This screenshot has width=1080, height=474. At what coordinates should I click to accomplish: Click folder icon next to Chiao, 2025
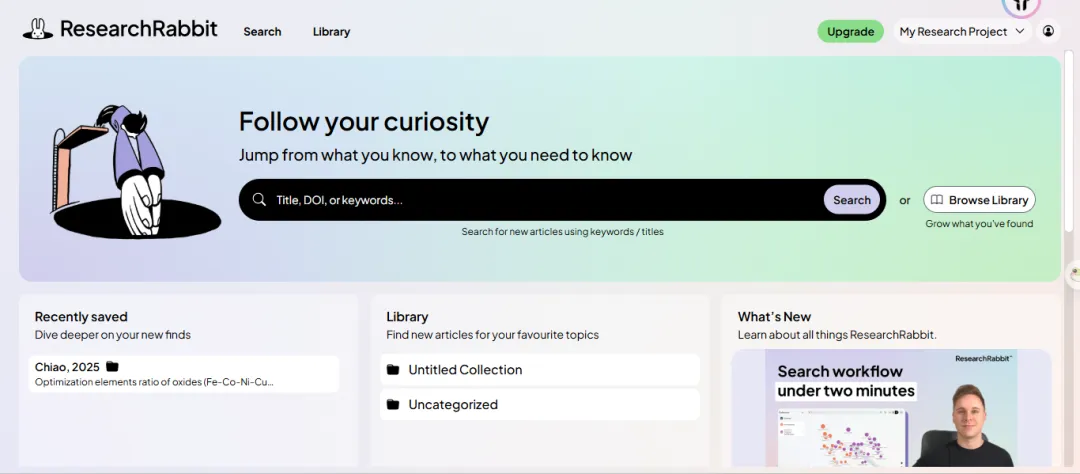click(112, 367)
